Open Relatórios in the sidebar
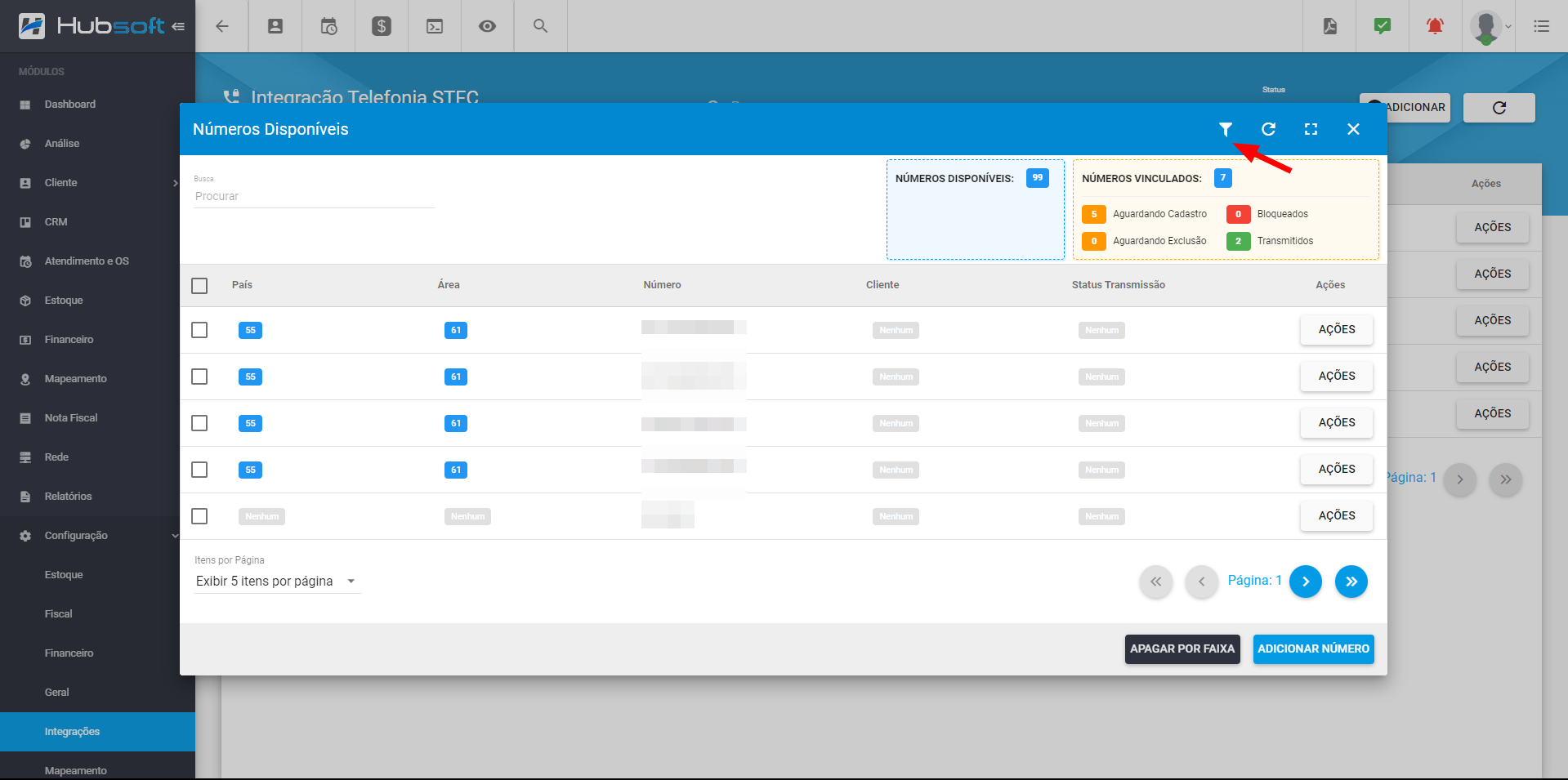 tap(68, 497)
